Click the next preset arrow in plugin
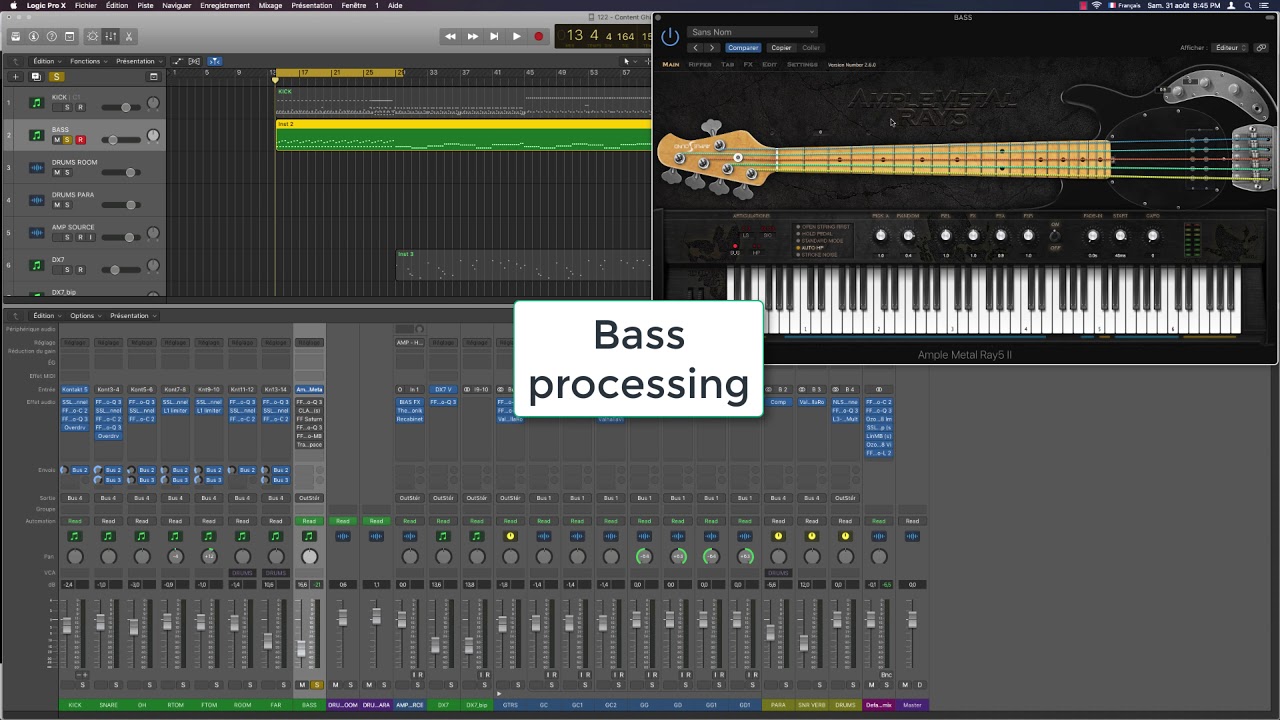1280x720 pixels. (x=712, y=47)
